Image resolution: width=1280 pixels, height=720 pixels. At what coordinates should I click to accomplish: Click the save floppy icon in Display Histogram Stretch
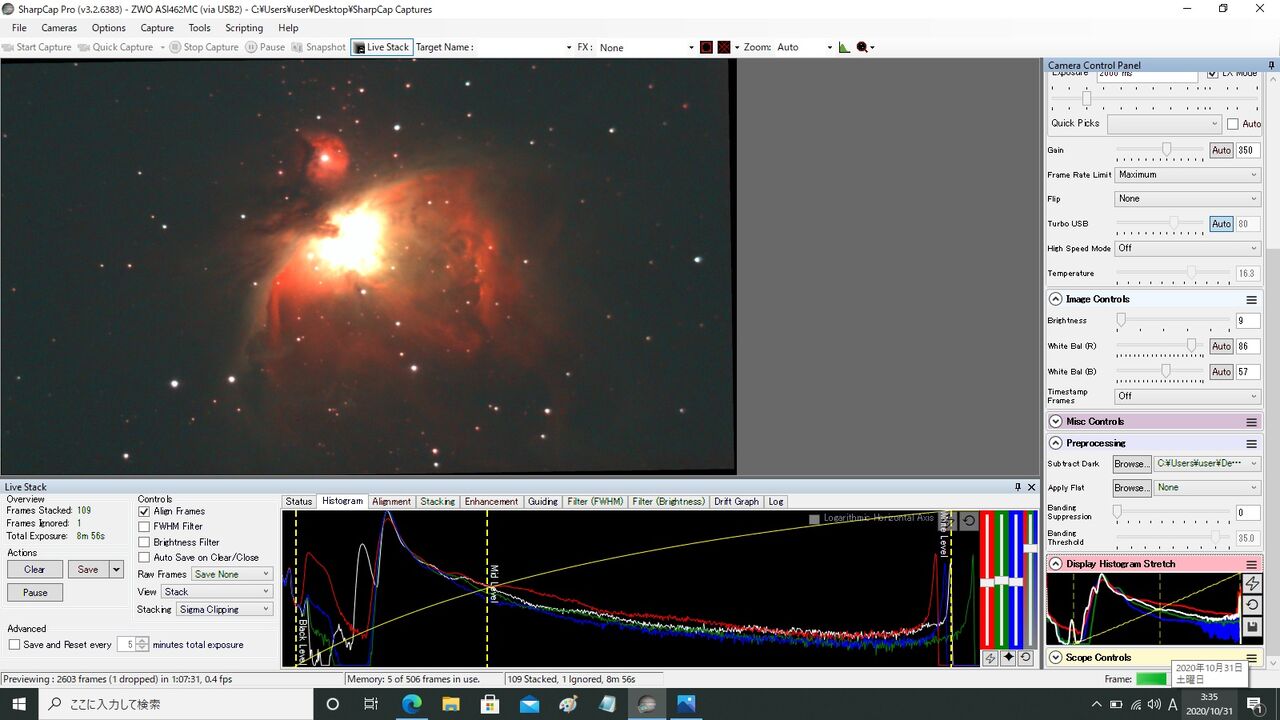tap(1251, 628)
